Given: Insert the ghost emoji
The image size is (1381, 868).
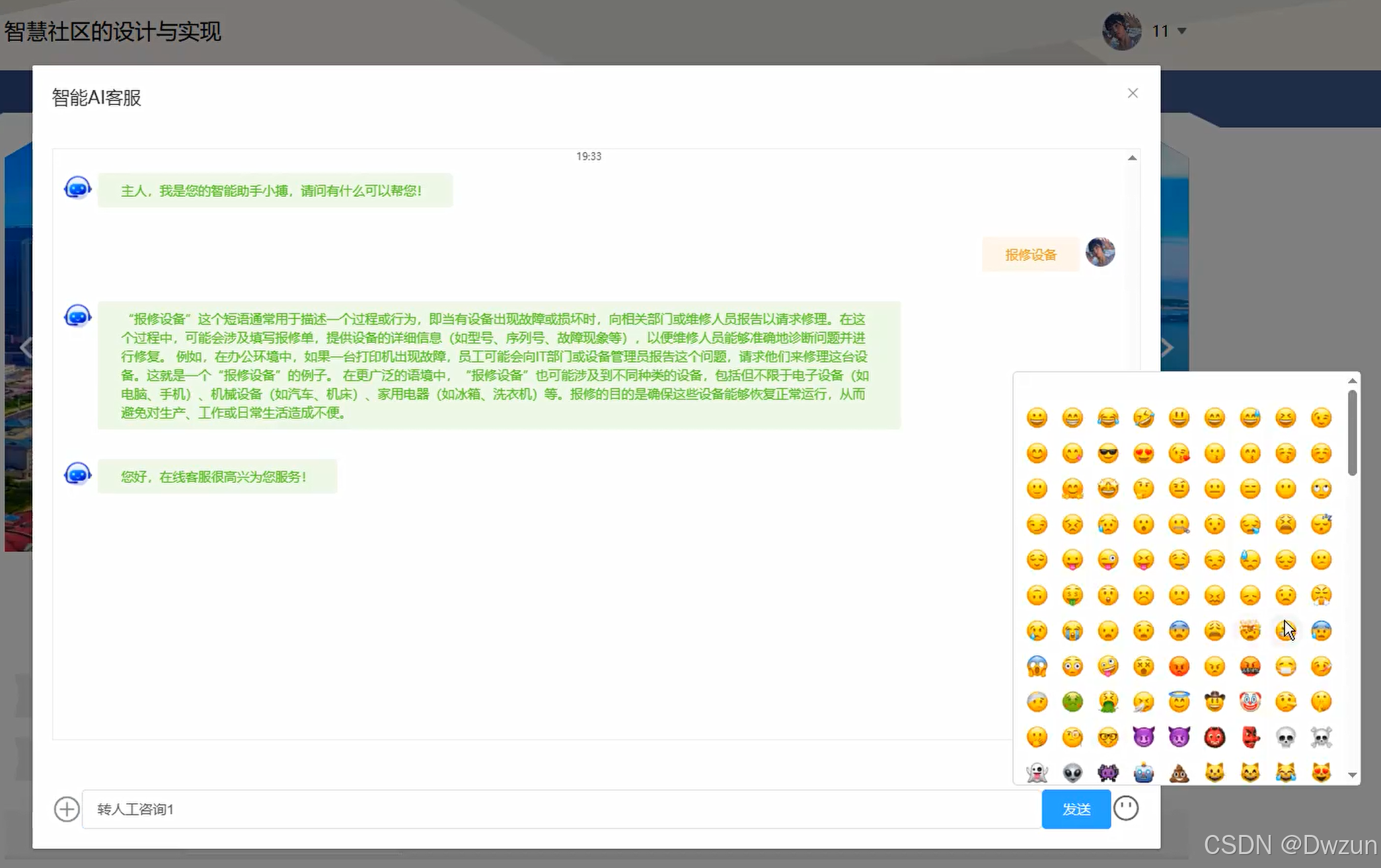Looking at the screenshot, I should coord(1037,772).
